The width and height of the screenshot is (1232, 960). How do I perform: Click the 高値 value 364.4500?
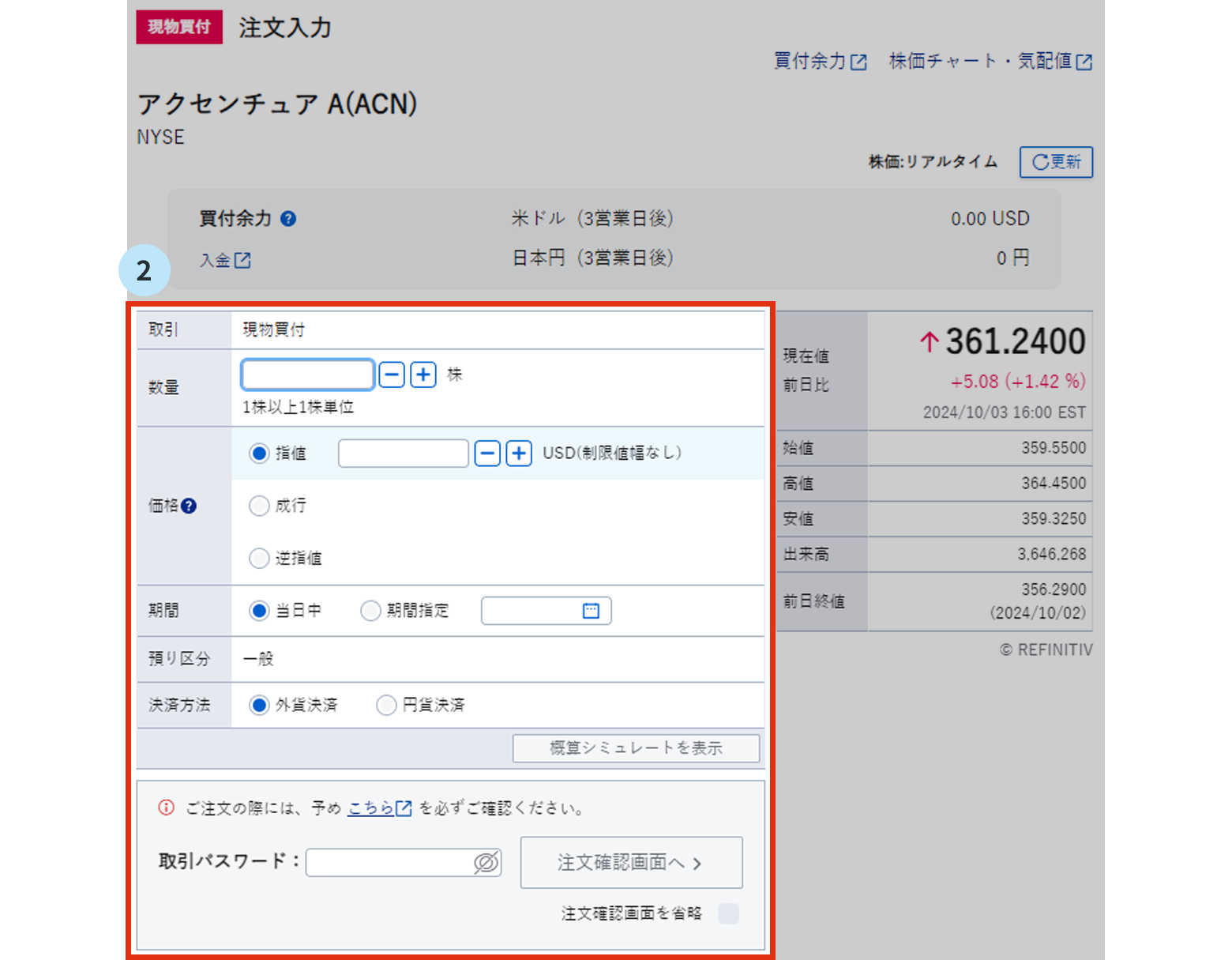tap(1054, 484)
